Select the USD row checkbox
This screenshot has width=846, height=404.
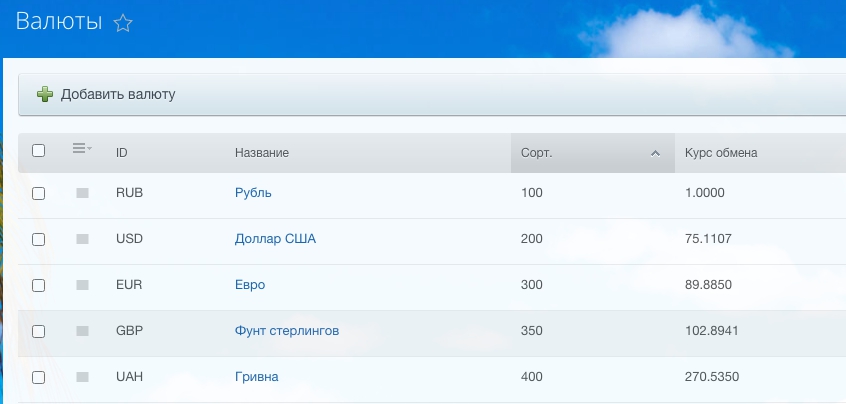click(x=39, y=240)
